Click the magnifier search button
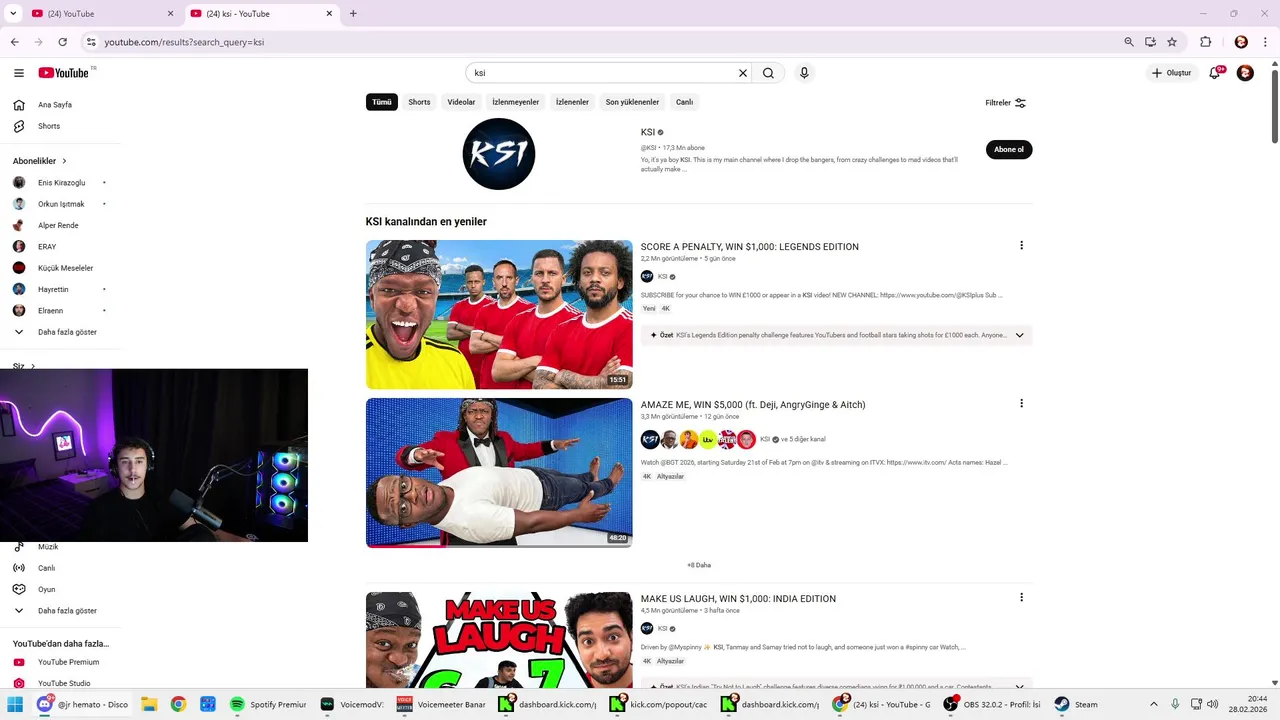 tap(768, 73)
